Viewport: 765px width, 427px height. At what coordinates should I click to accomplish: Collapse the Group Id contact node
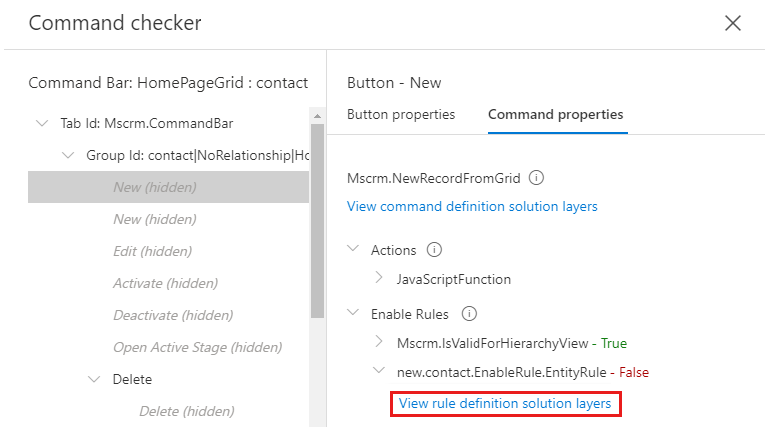point(68,155)
